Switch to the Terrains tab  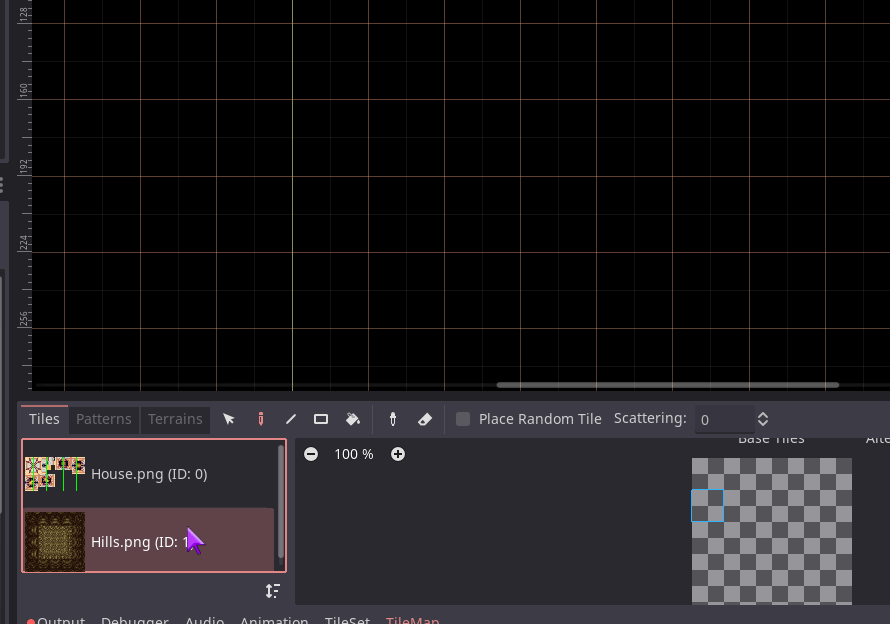[175, 419]
